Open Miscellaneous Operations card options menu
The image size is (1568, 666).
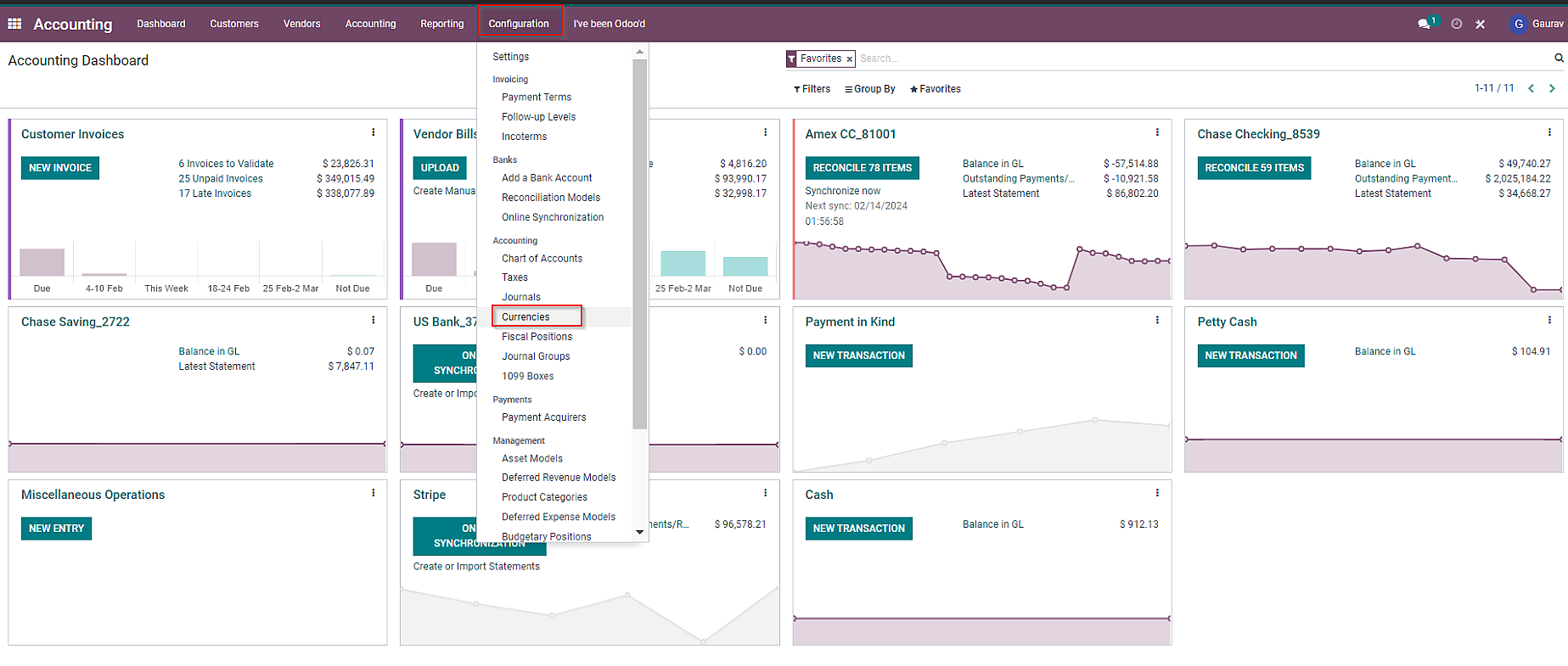click(374, 493)
